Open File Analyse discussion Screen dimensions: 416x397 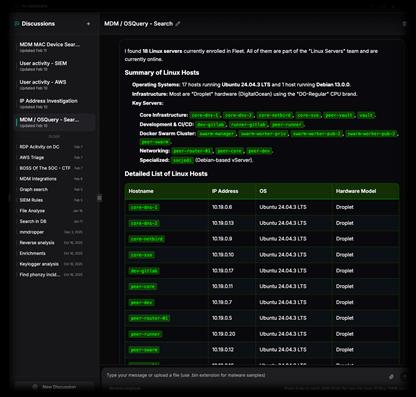51,211
